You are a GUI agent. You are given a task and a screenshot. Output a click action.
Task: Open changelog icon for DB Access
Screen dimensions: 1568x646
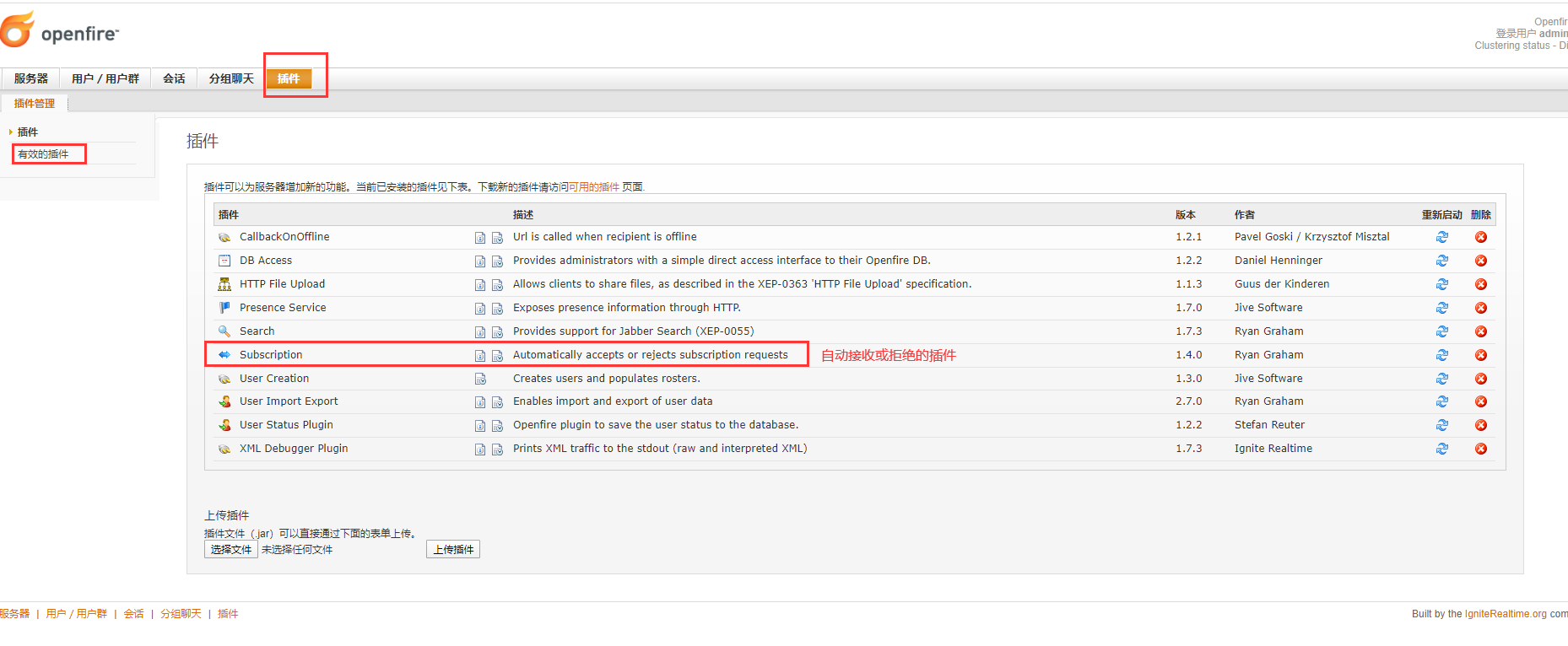click(497, 261)
